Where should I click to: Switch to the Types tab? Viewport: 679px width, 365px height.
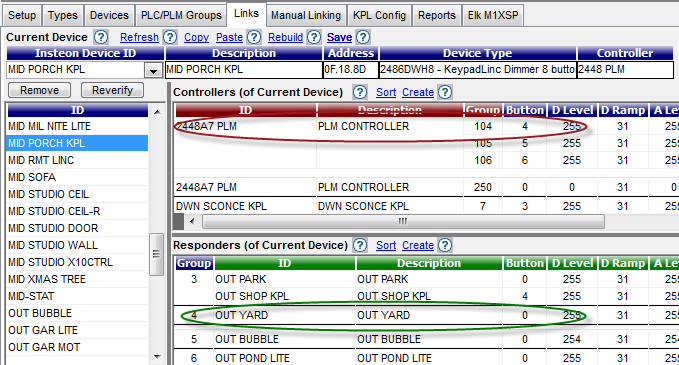pos(63,16)
